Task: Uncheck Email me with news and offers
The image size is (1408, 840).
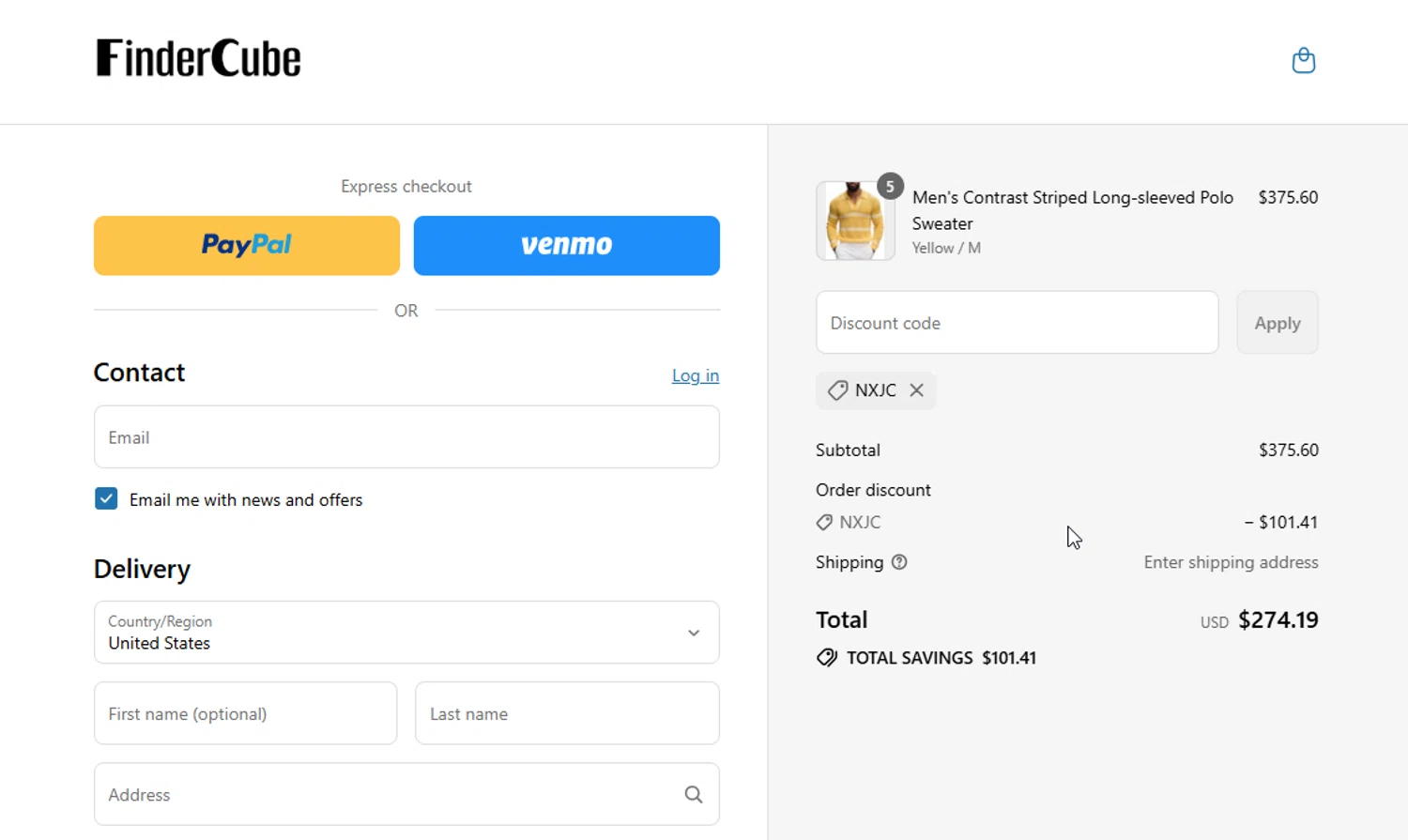Action: [x=106, y=499]
